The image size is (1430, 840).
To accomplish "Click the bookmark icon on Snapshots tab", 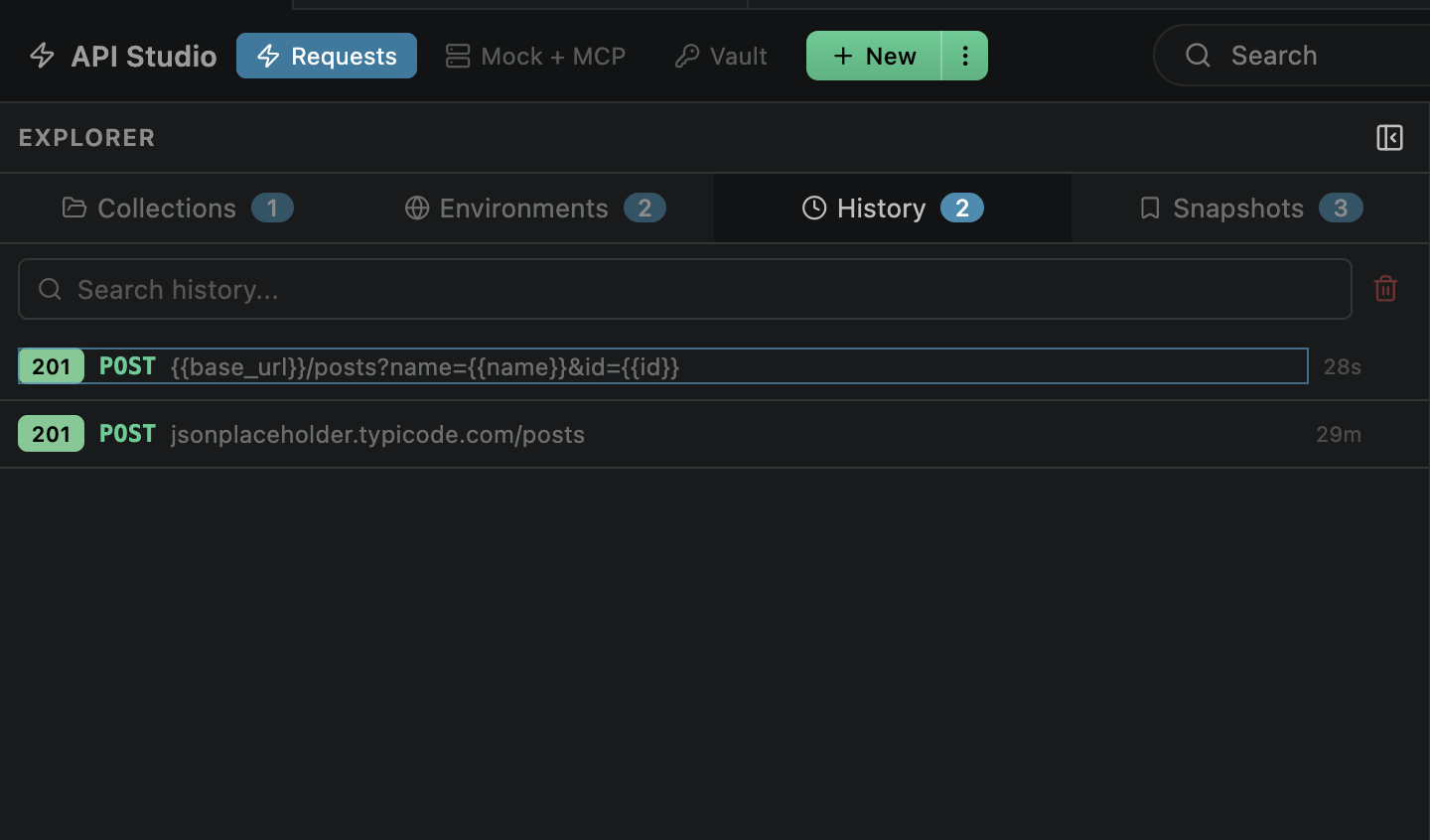I will 1150,208.
